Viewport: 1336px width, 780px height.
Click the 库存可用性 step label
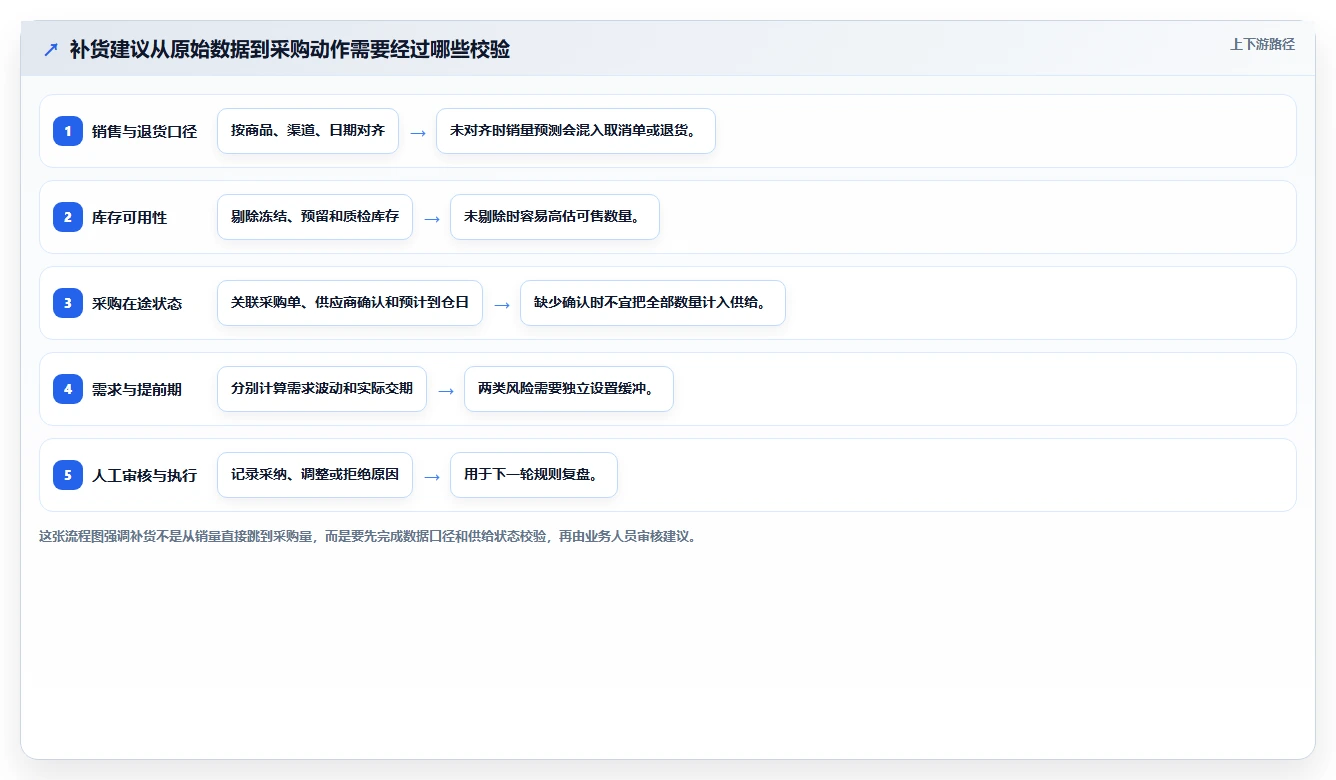(x=129, y=218)
